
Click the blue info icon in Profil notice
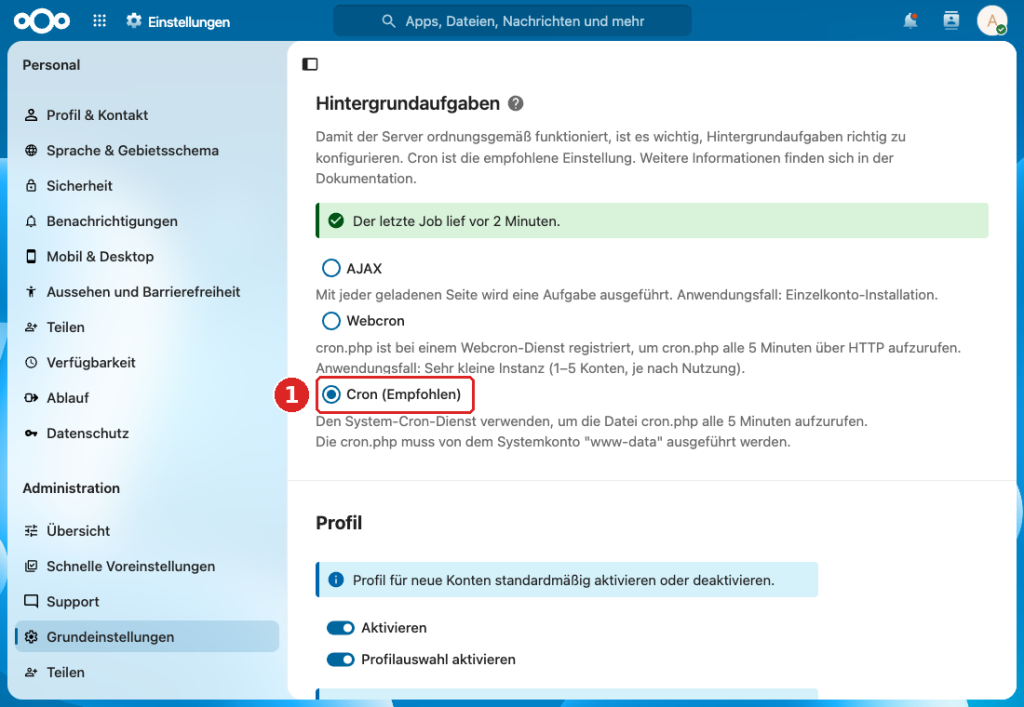pyautogui.click(x=336, y=580)
